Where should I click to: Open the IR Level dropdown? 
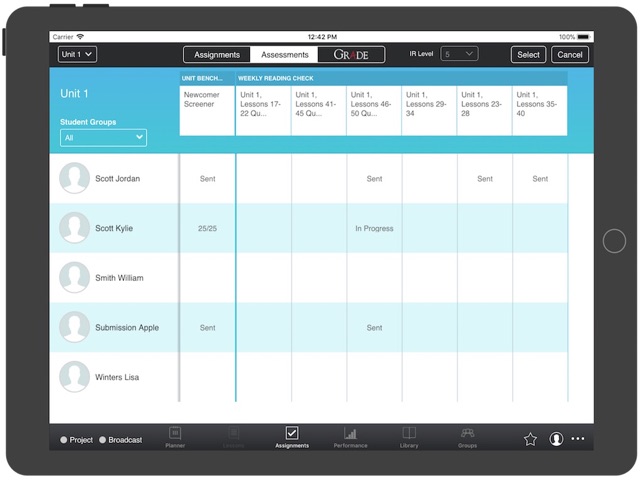pos(459,54)
